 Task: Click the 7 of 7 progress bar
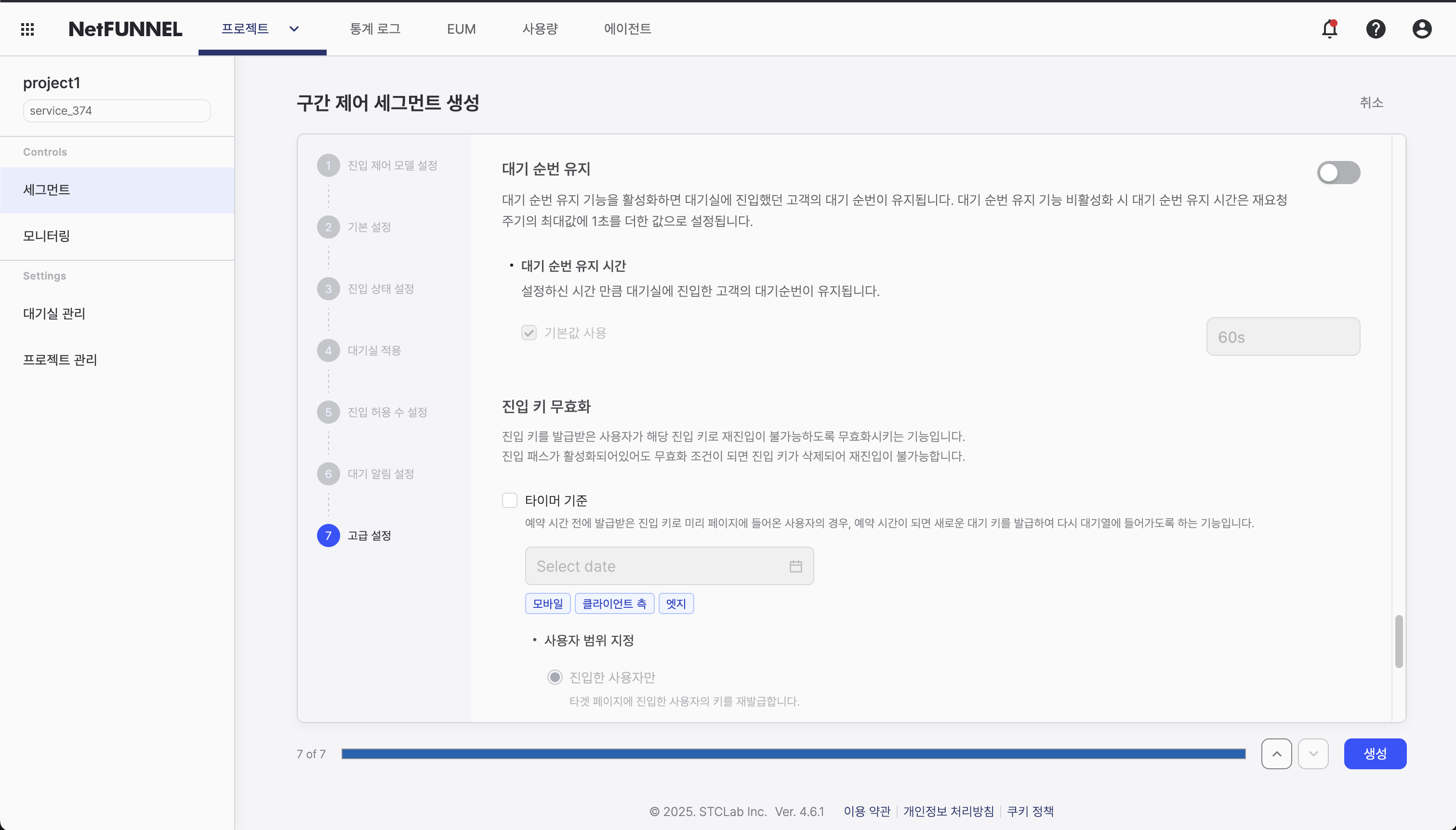click(793, 754)
